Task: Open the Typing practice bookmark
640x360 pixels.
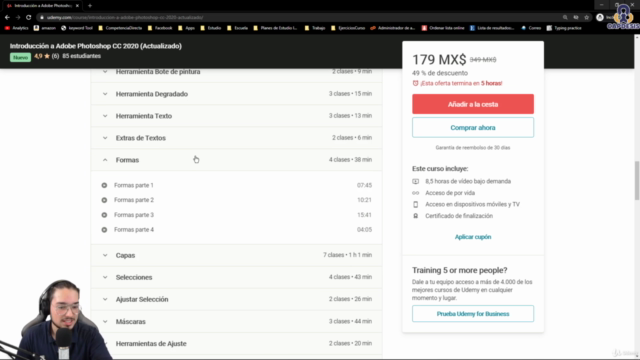Action: (x=564, y=28)
